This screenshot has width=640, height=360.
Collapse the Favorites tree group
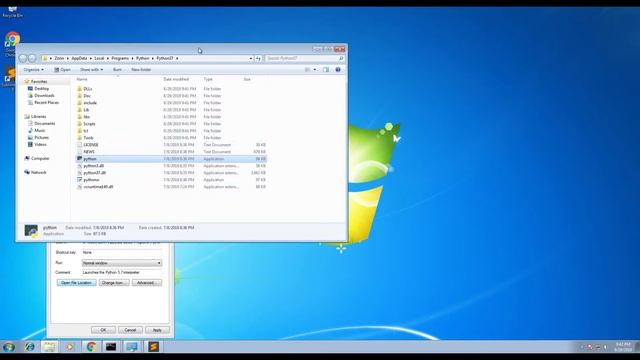tap(39, 82)
